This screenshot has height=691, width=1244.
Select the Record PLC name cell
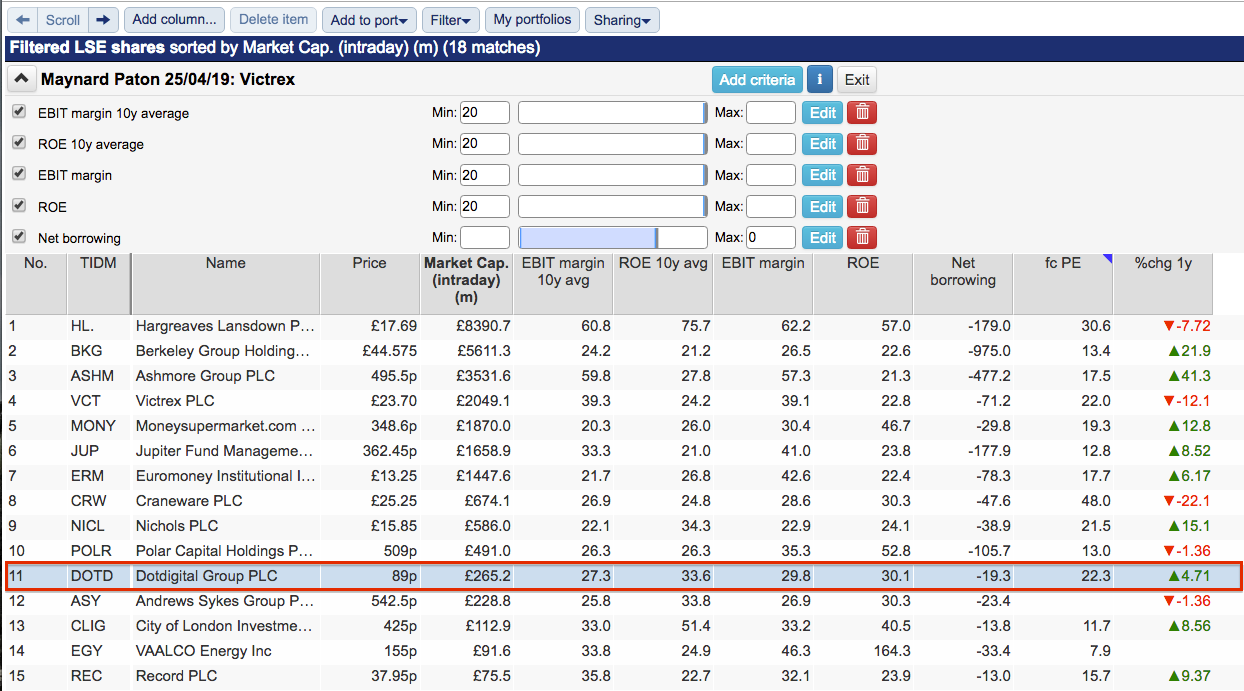click(x=174, y=676)
